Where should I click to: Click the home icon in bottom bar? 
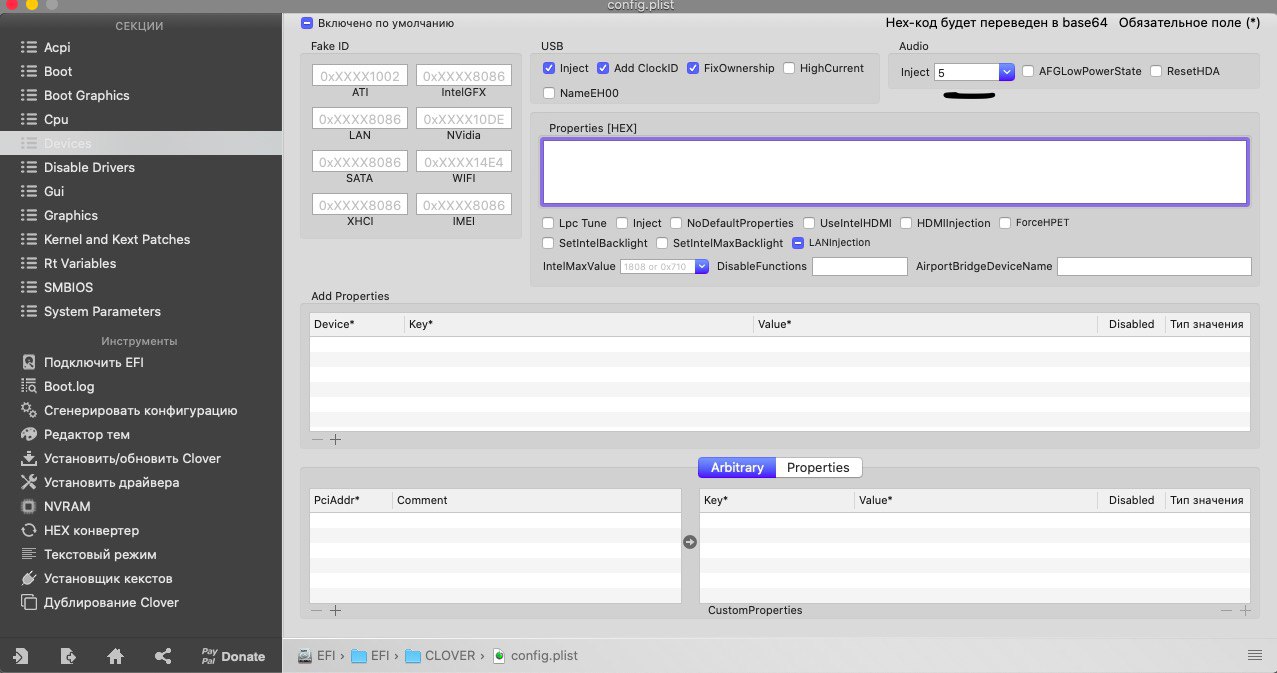pyautogui.click(x=116, y=656)
